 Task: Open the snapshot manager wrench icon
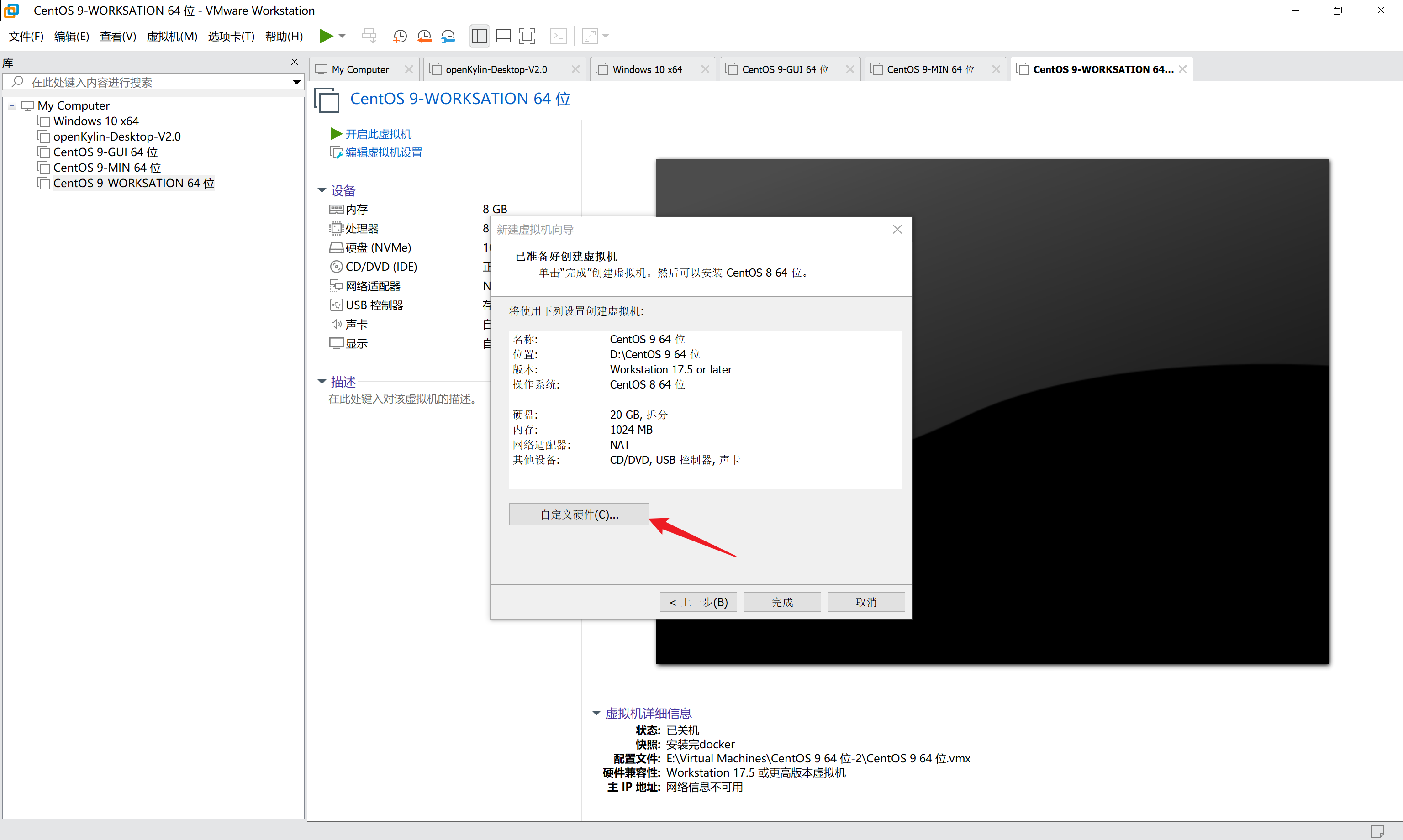(x=448, y=36)
